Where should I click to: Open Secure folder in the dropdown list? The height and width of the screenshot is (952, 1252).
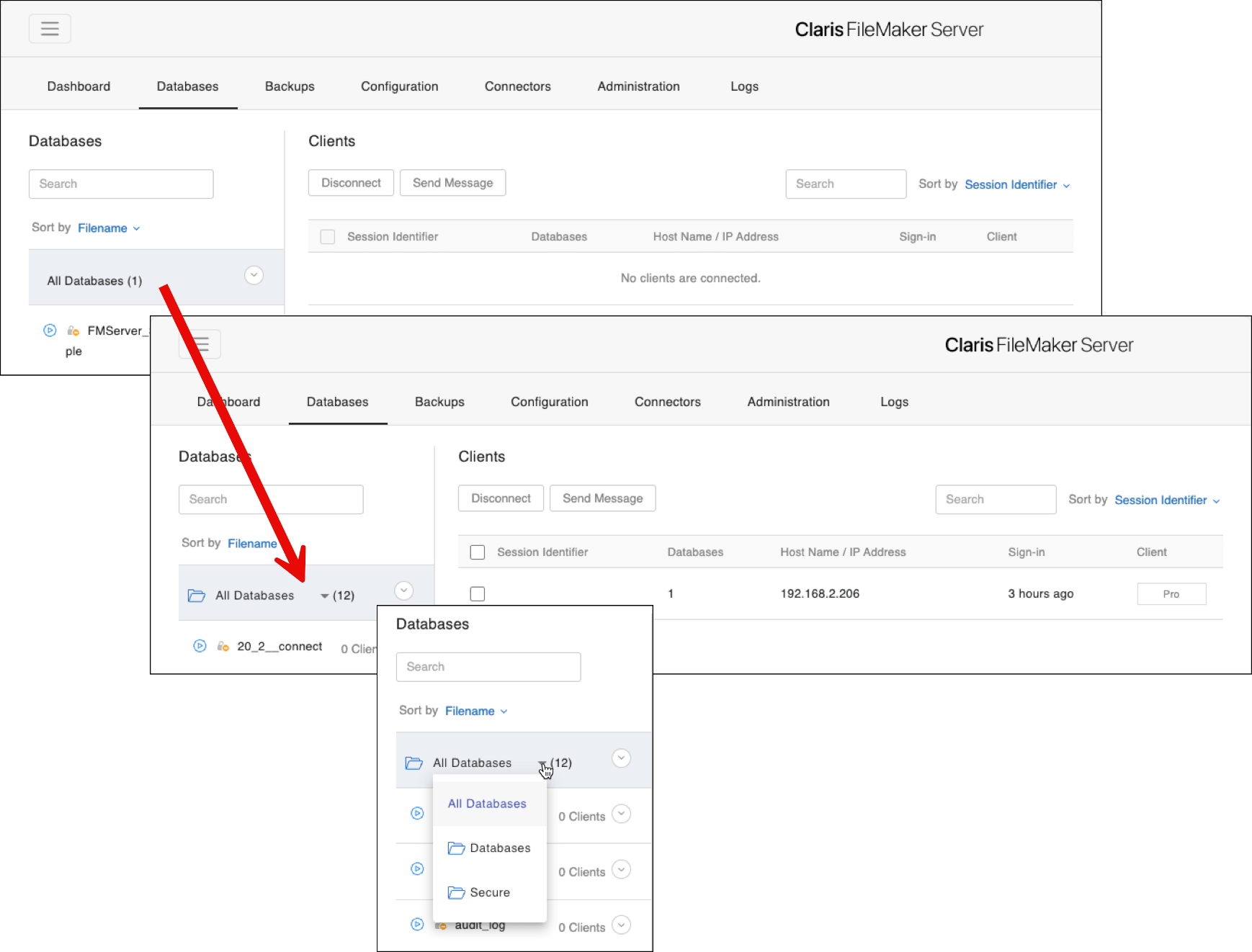[479, 892]
